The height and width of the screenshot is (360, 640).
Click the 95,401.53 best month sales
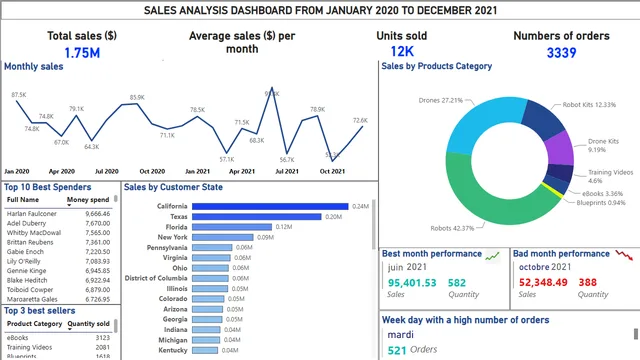[412, 282]
